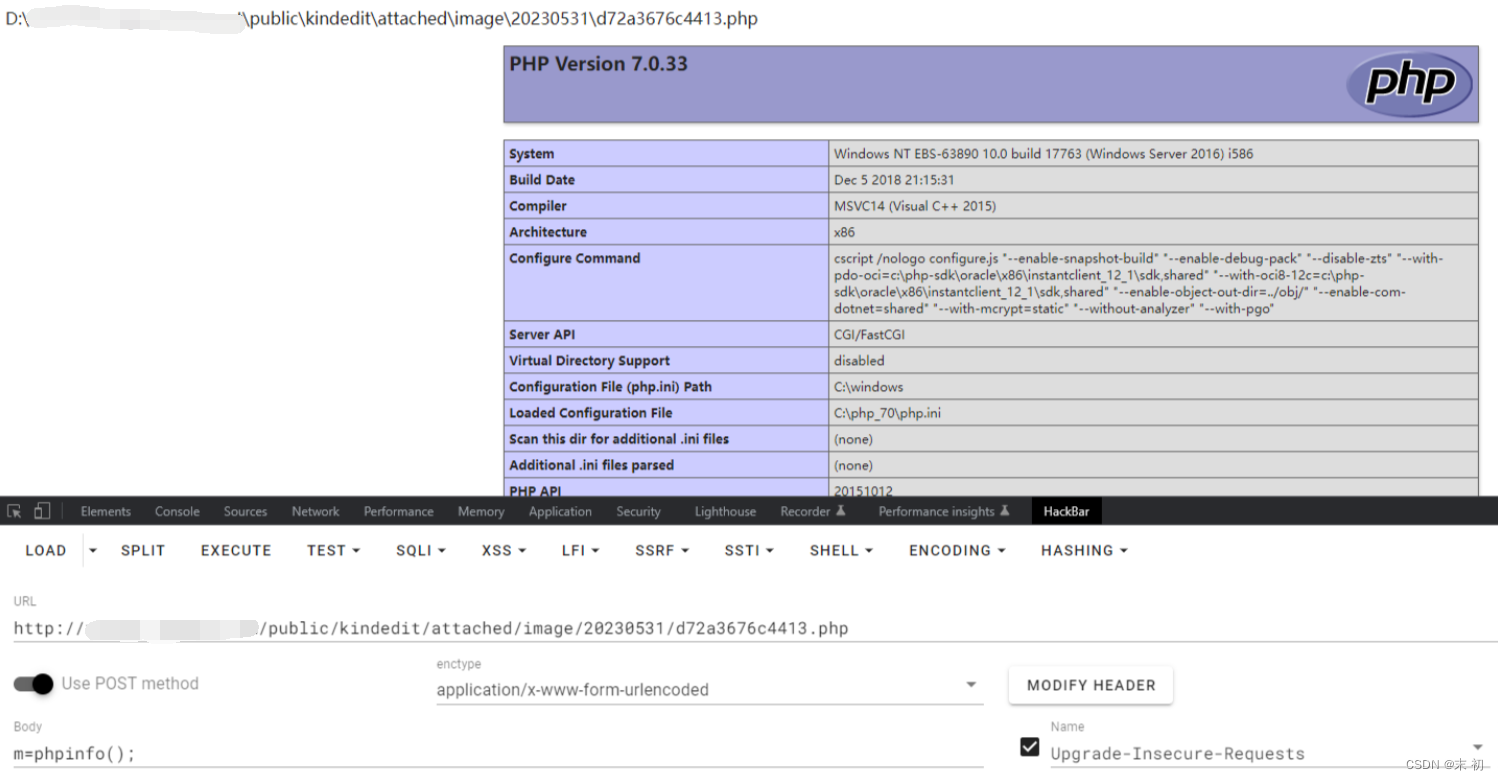1498x780 pixels.
Task: Toggle the device toolbar icon
Action: coord(41,511)
